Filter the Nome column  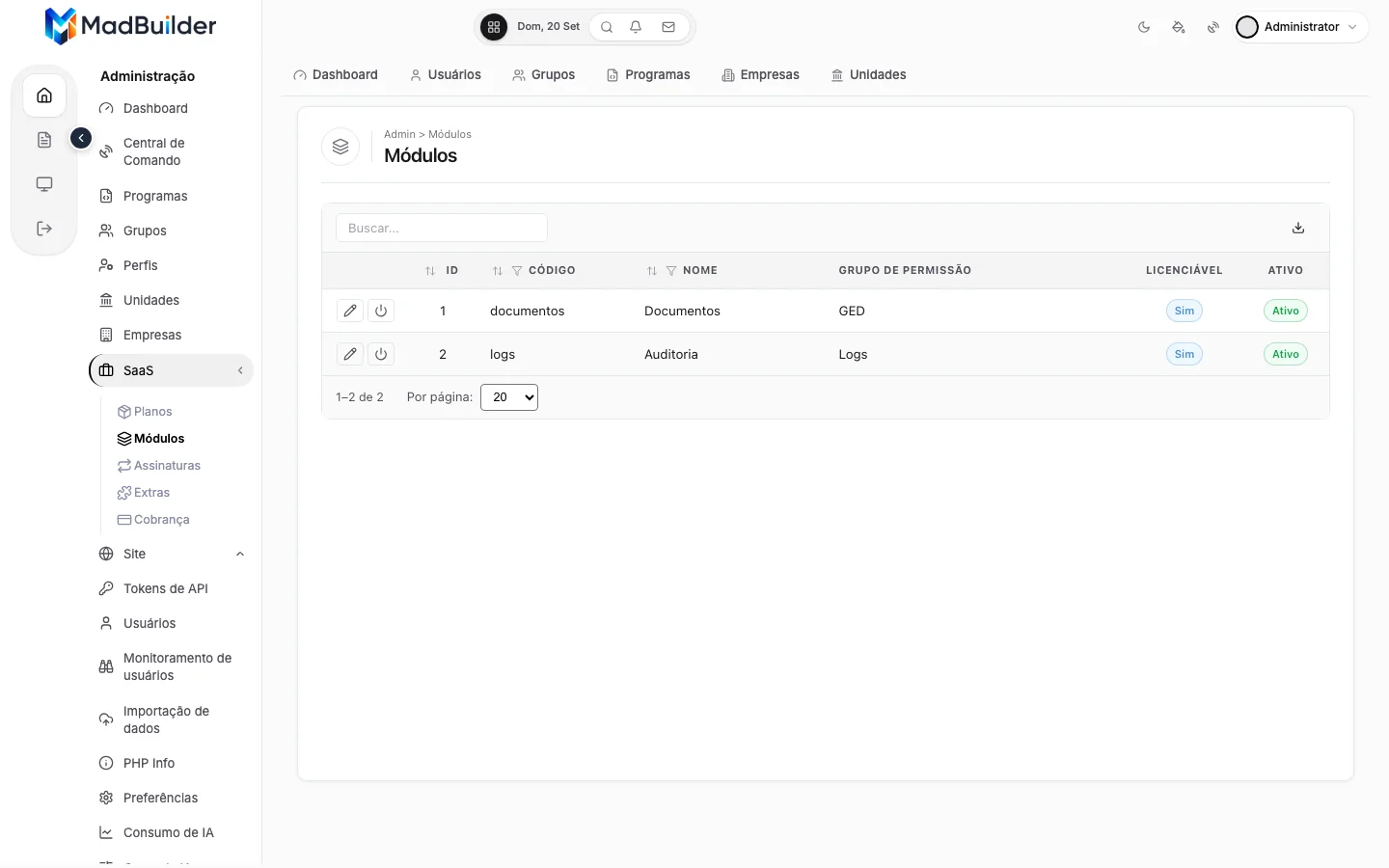pyautogui.click(x=671, y=271)
